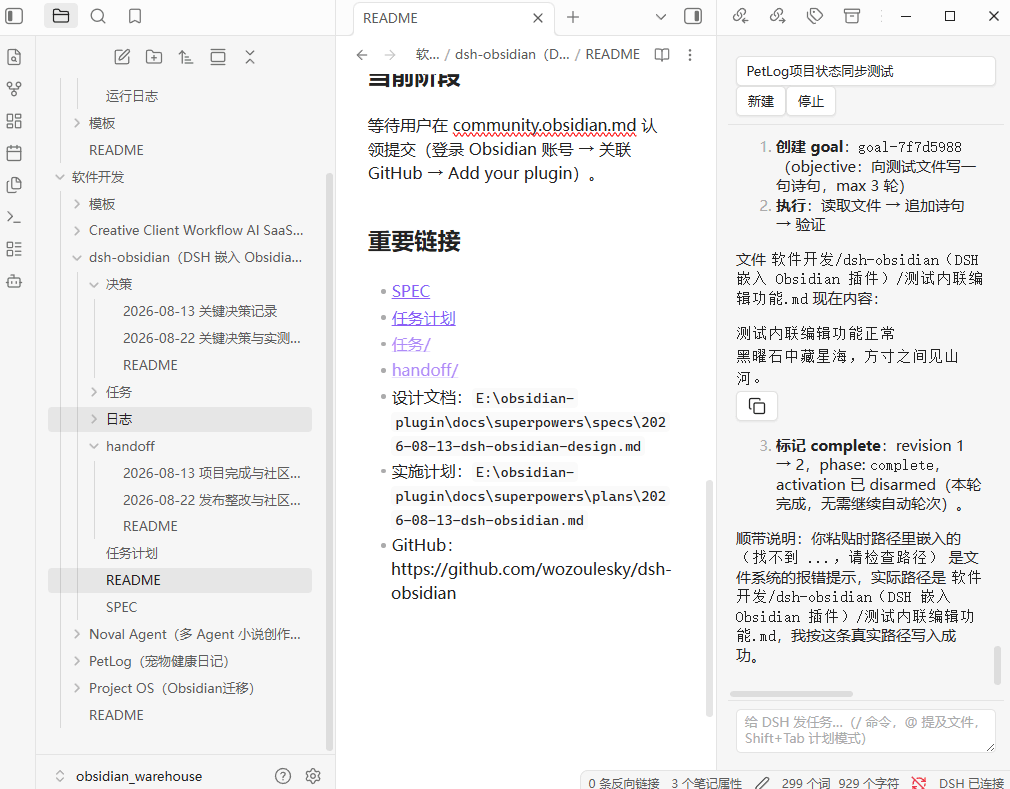Collapse the handoff folder

pos(94,446)
